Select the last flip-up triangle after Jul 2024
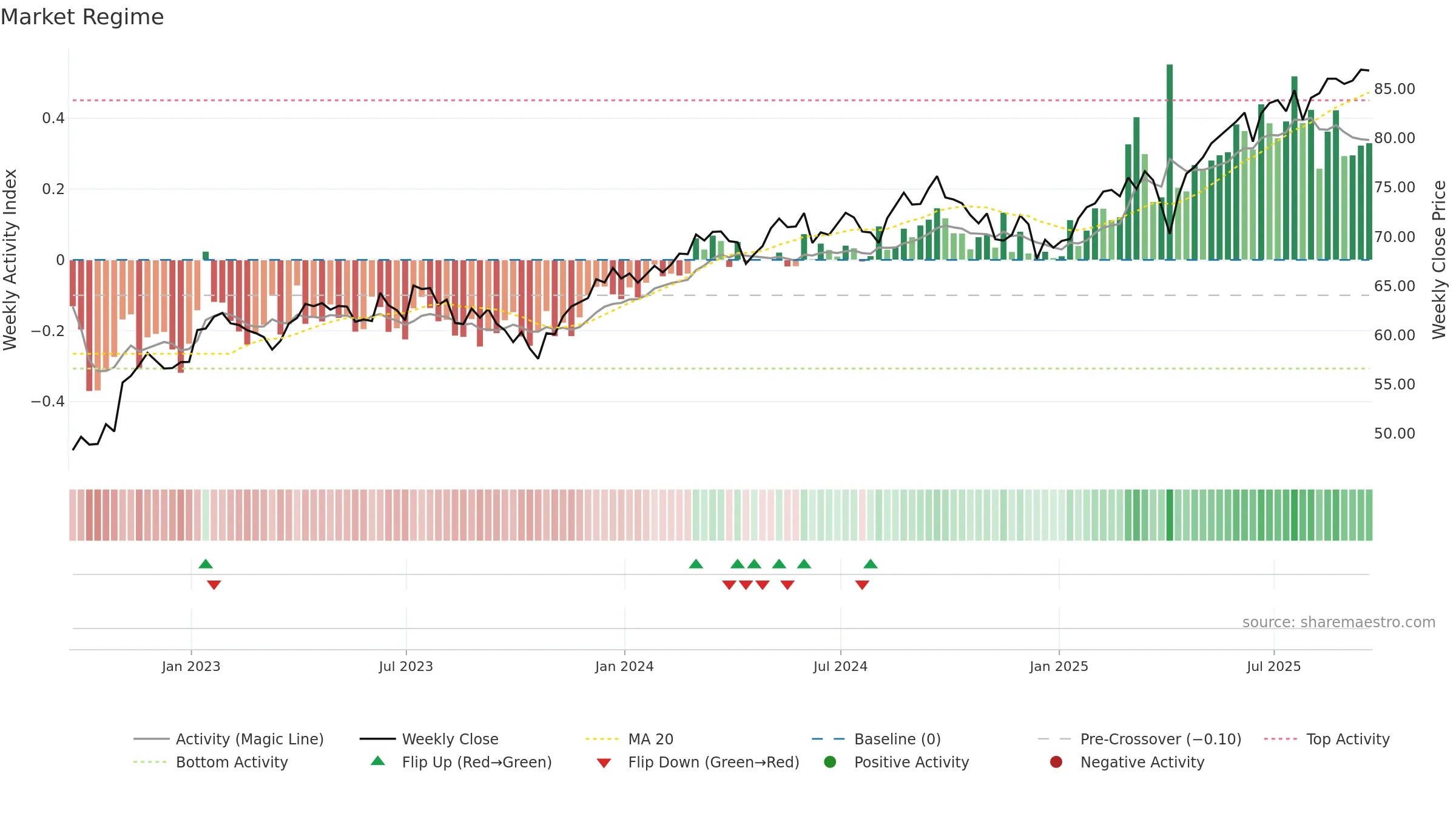 click(871, 564)
